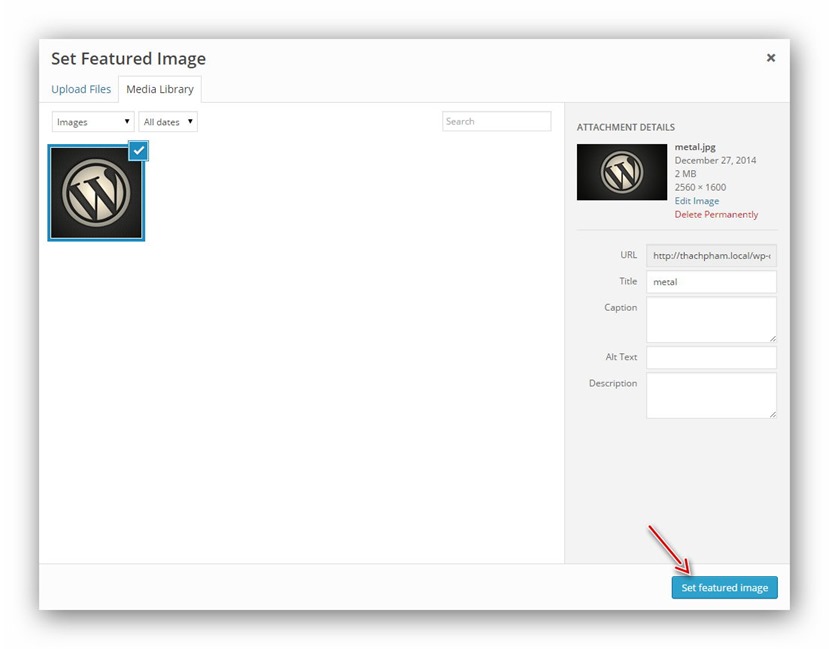Click the Description text area

[710, 395]
